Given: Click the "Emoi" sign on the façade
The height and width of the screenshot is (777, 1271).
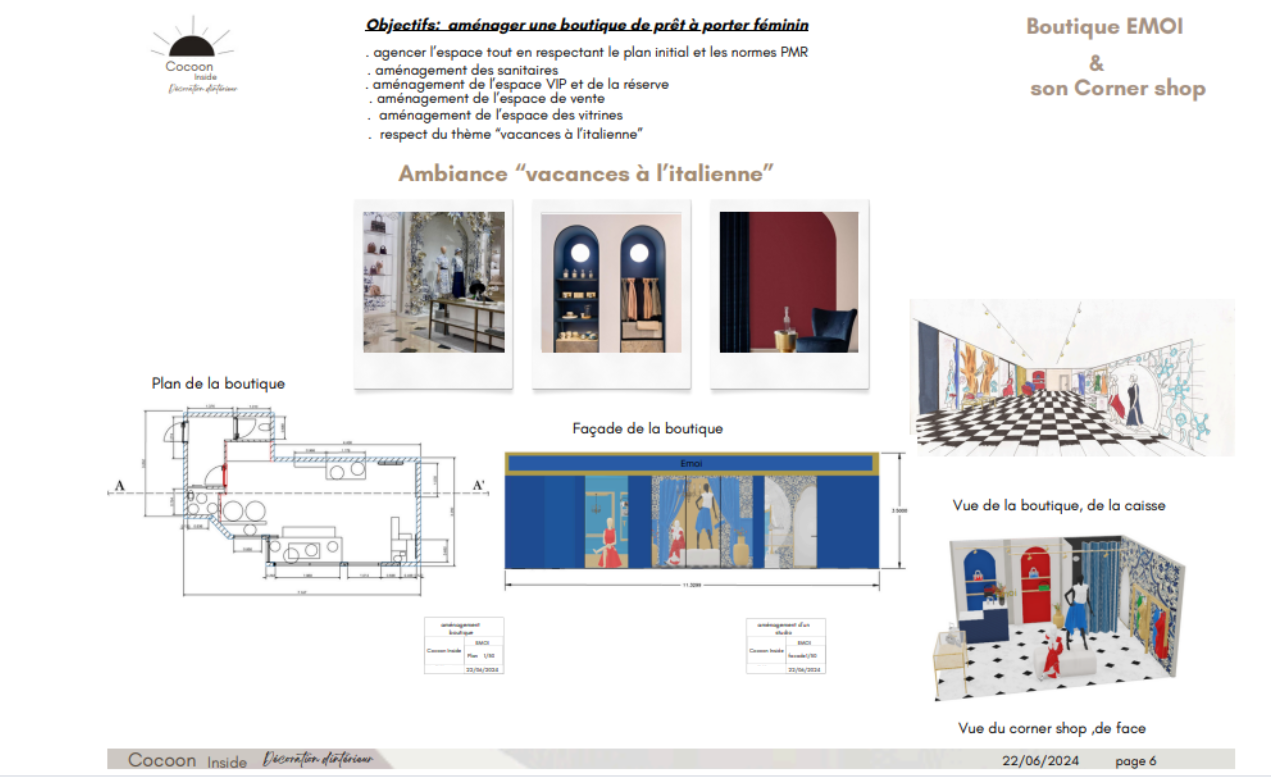Looking at the screenshot, I should (691, 463).
